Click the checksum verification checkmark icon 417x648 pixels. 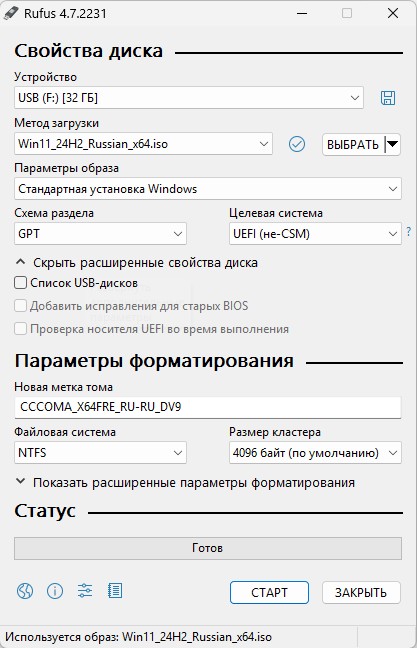coord(297,144)
